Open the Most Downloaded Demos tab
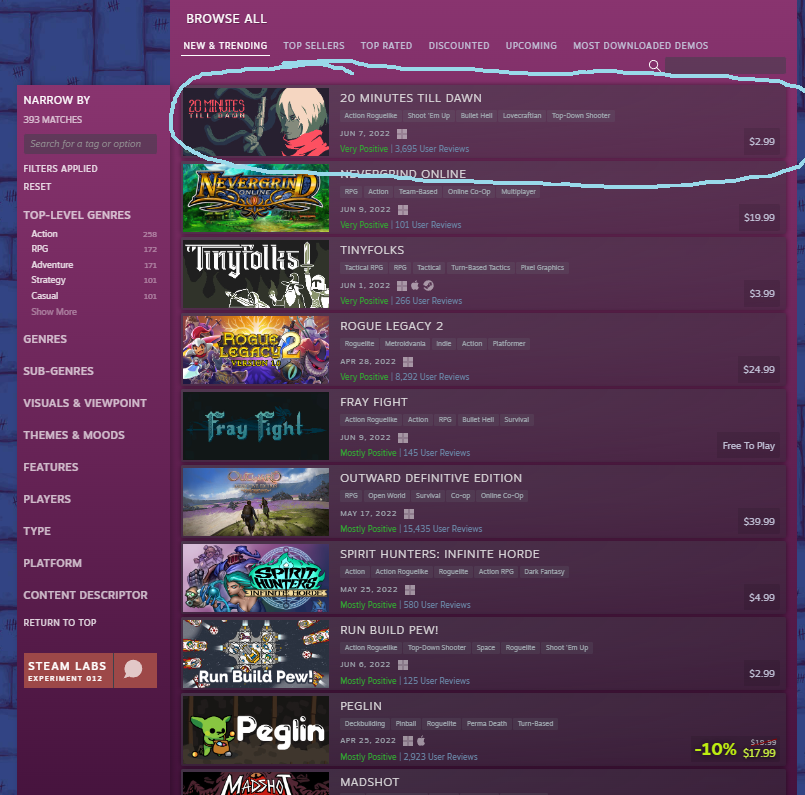This screenshot has height=795, width=805. pos(640,46)
